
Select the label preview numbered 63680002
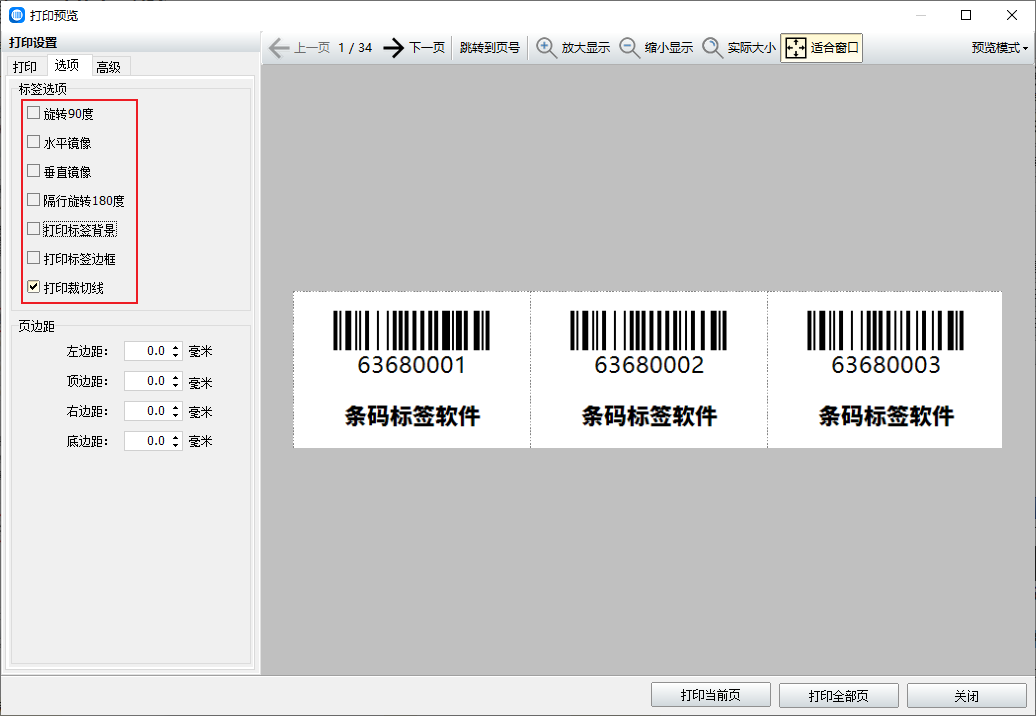coord(649,370)
